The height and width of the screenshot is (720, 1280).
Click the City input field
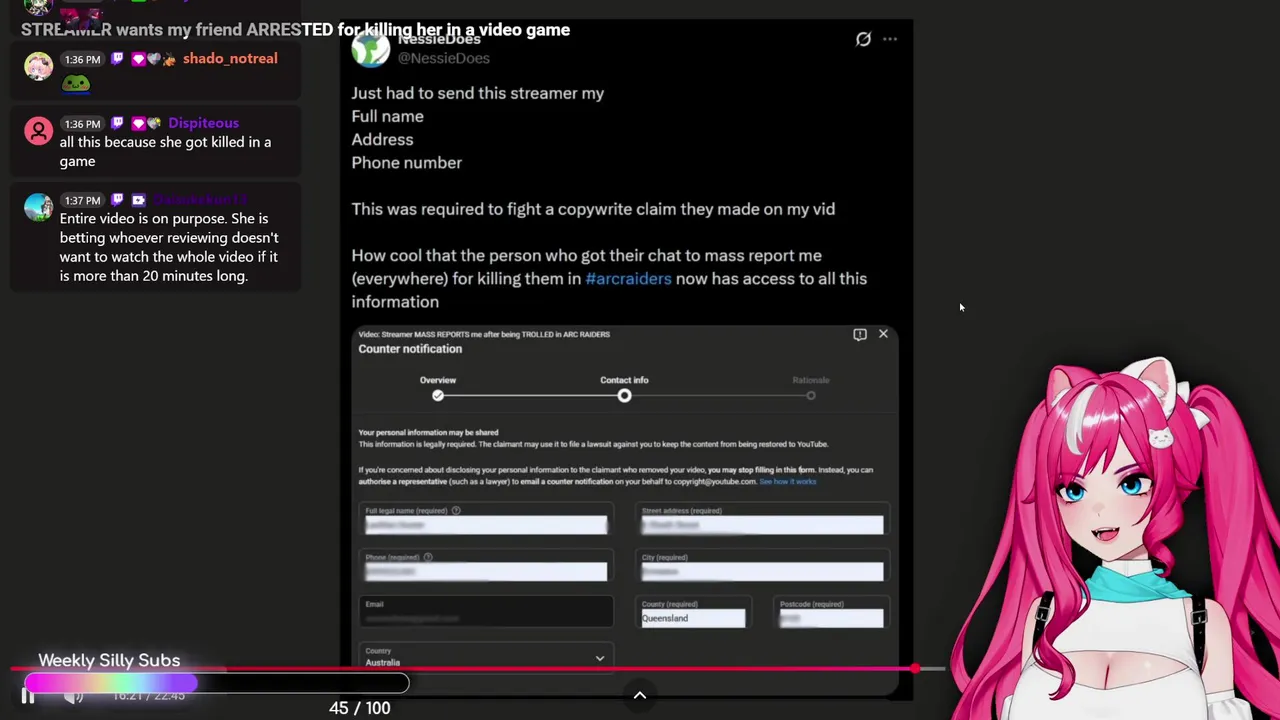[x=762, y=571]
